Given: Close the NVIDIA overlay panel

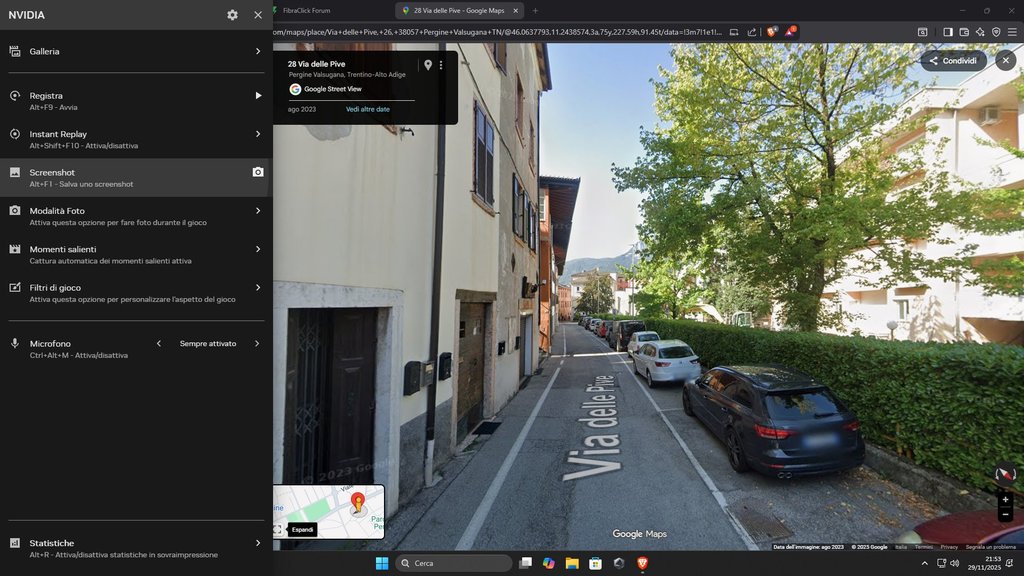Looking at the screenshot, I should point(258,14).
